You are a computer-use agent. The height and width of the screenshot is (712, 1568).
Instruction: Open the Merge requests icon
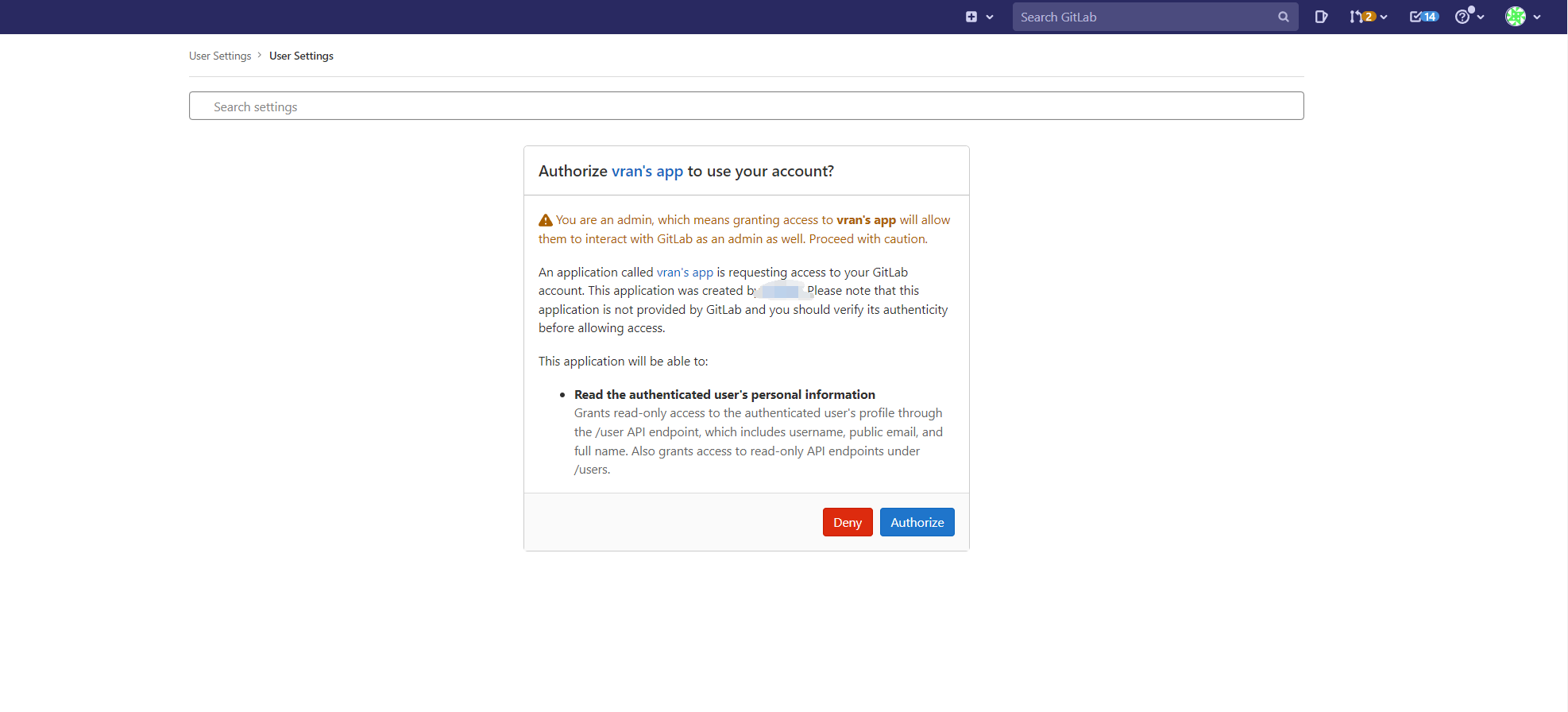[1355, 17]
